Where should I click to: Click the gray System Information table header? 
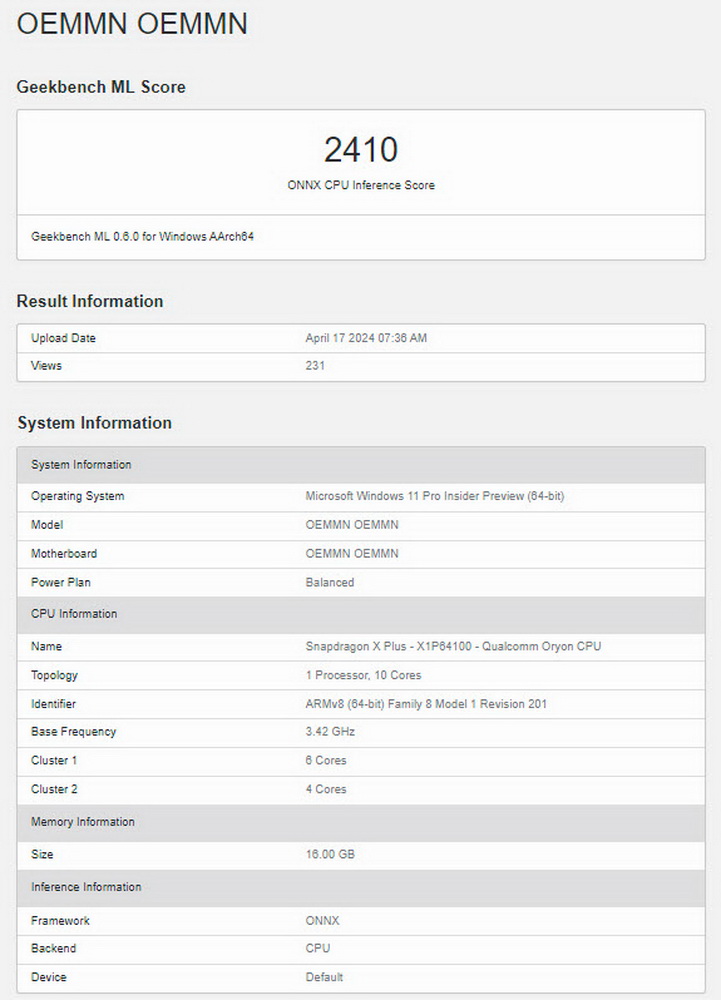pos(361,465)
